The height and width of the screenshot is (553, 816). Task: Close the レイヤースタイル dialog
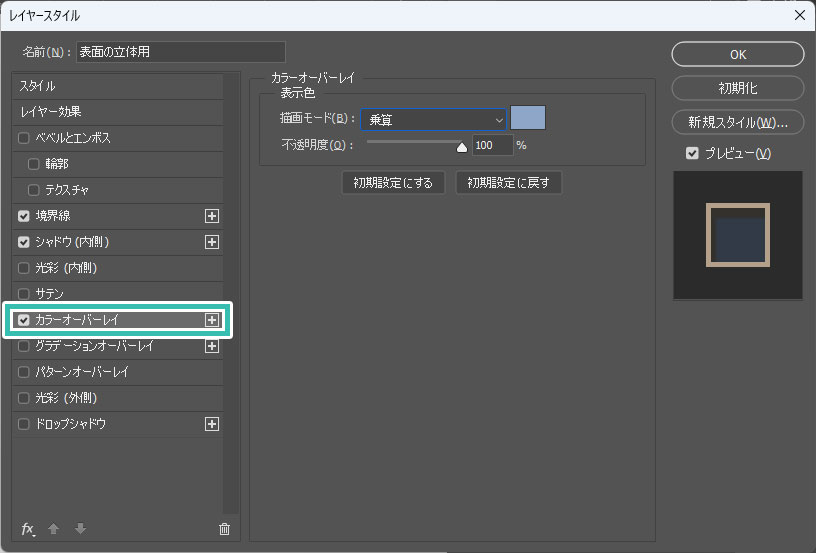(800, 15)
